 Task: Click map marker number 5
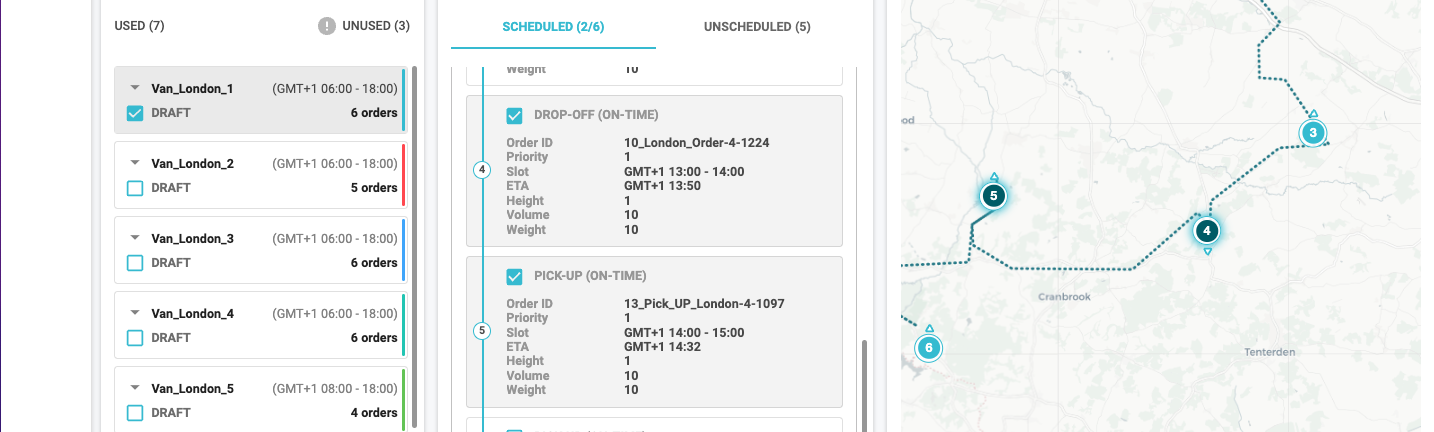pos(993,196)
